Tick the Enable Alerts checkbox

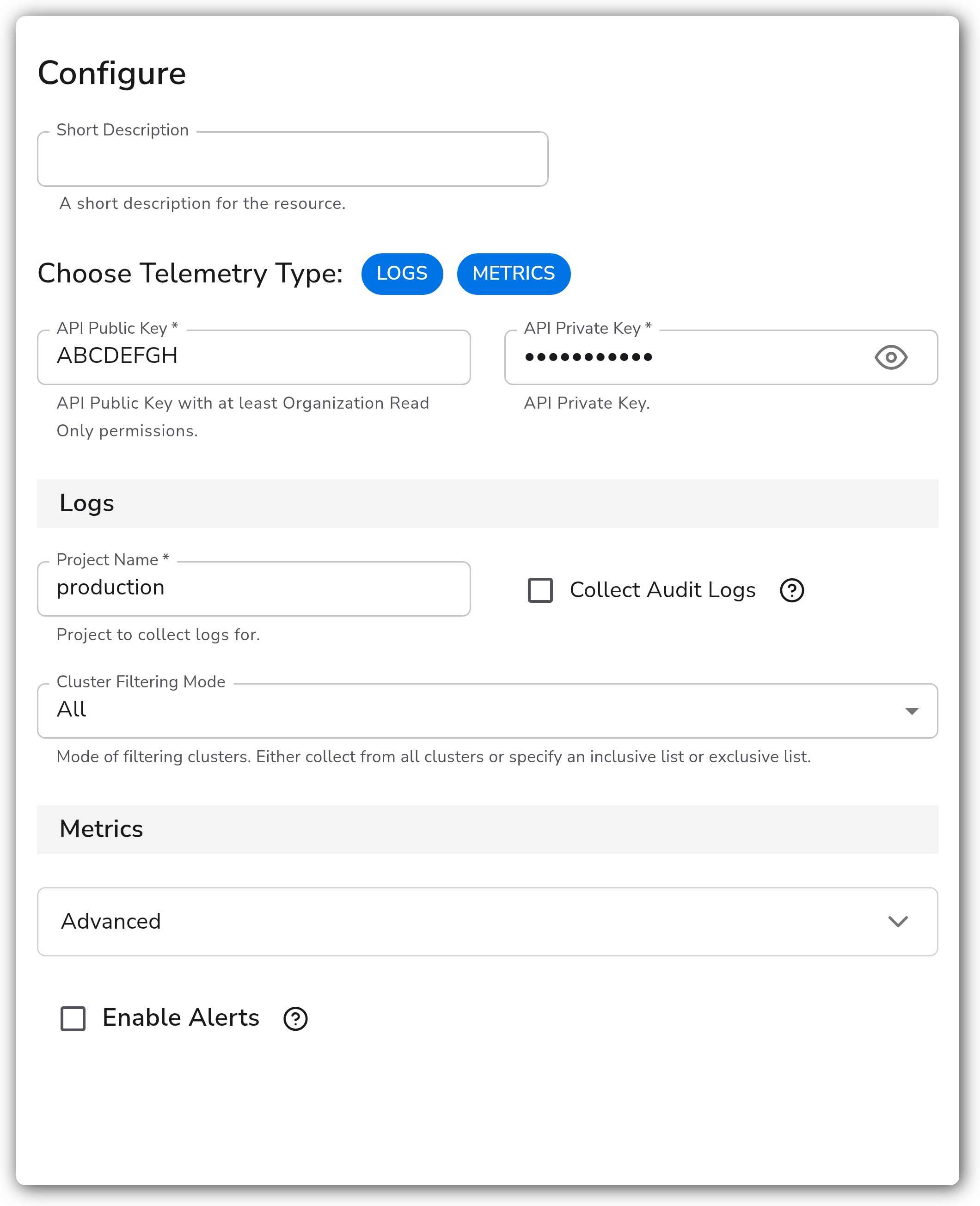(73, 1019)
